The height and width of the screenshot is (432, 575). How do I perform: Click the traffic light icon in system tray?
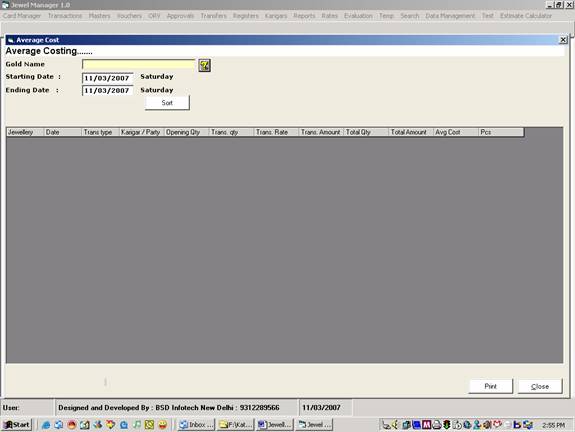446,425
